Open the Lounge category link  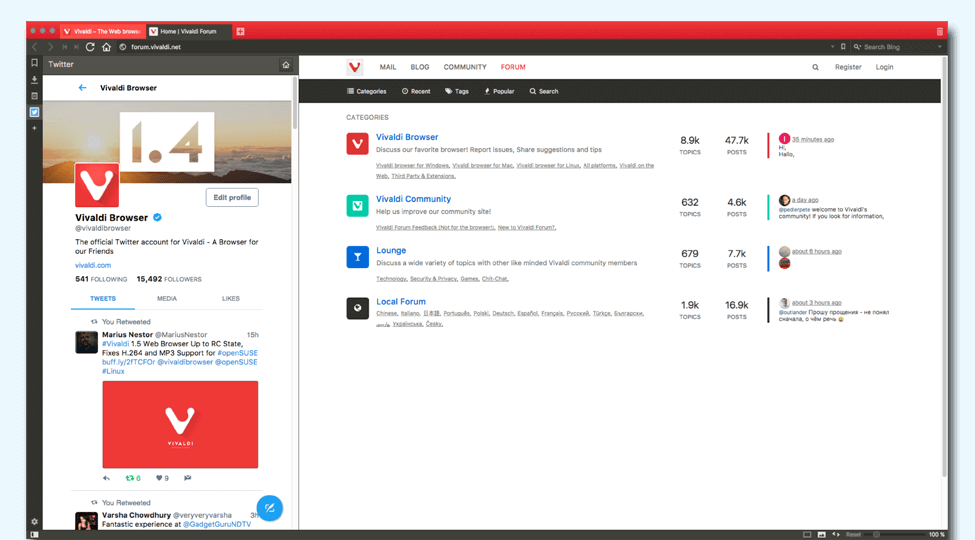(391, 250)
